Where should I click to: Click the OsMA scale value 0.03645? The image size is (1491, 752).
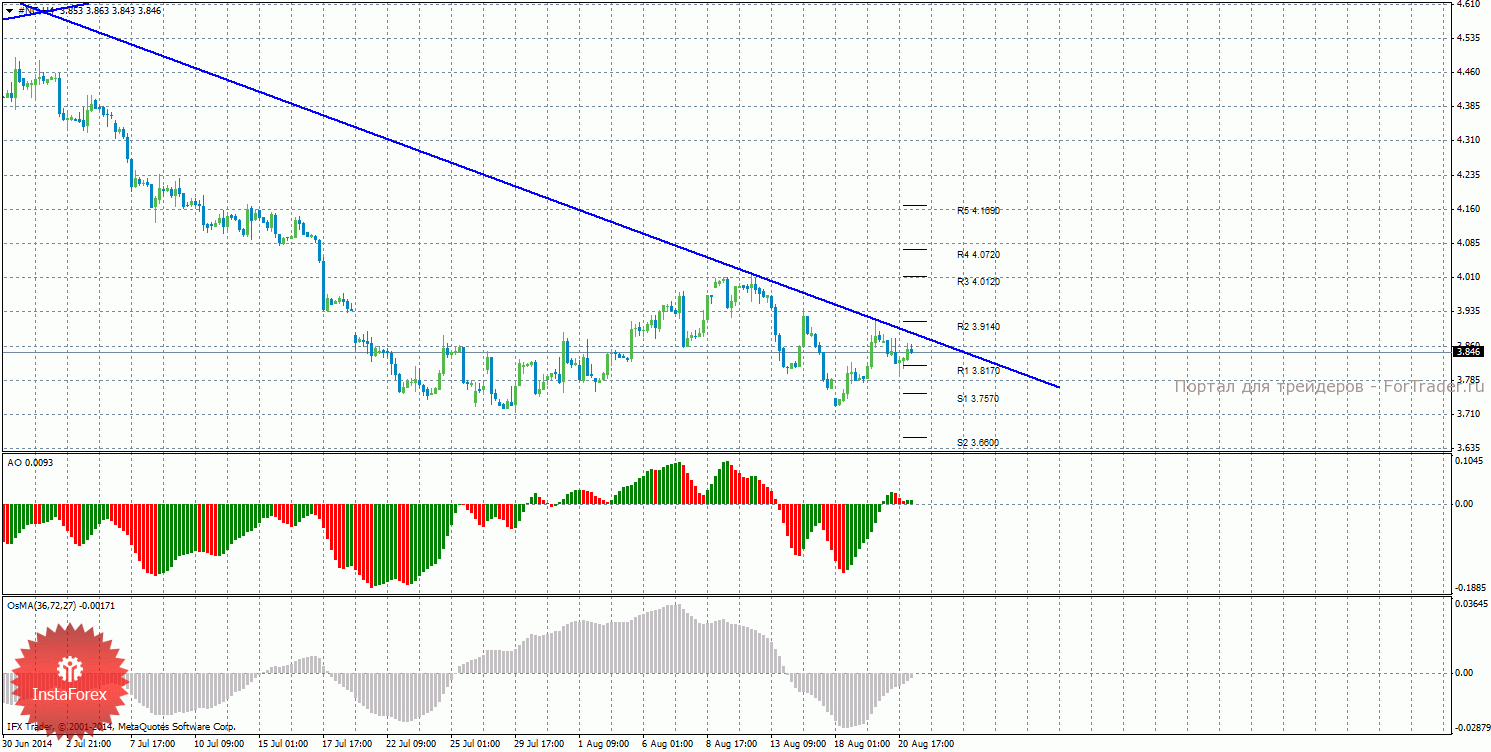tap(1471, 603)
